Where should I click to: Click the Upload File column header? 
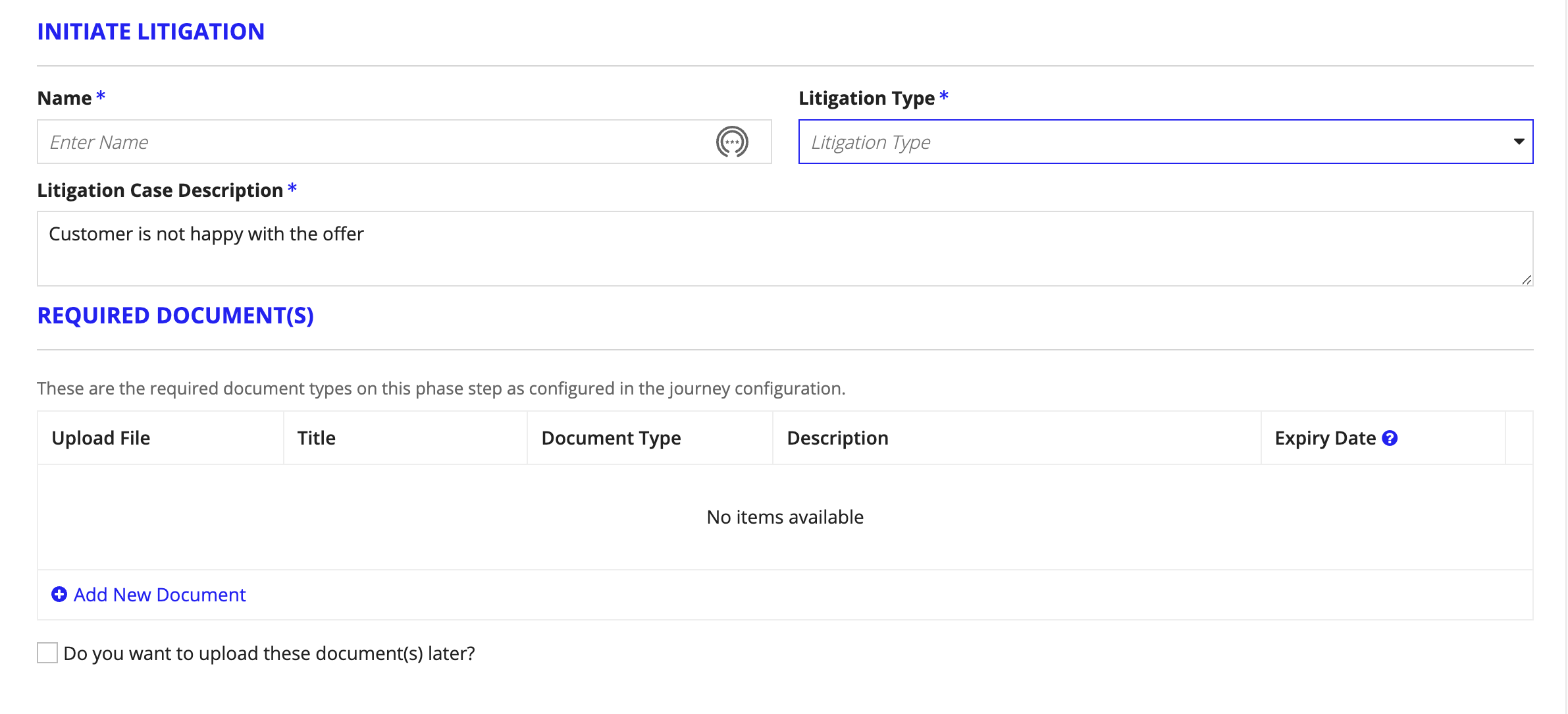[161, 438]
